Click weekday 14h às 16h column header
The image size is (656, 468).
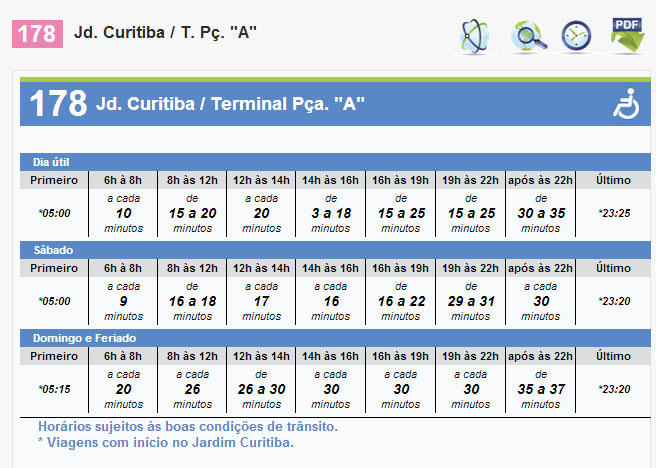(331, 180)
